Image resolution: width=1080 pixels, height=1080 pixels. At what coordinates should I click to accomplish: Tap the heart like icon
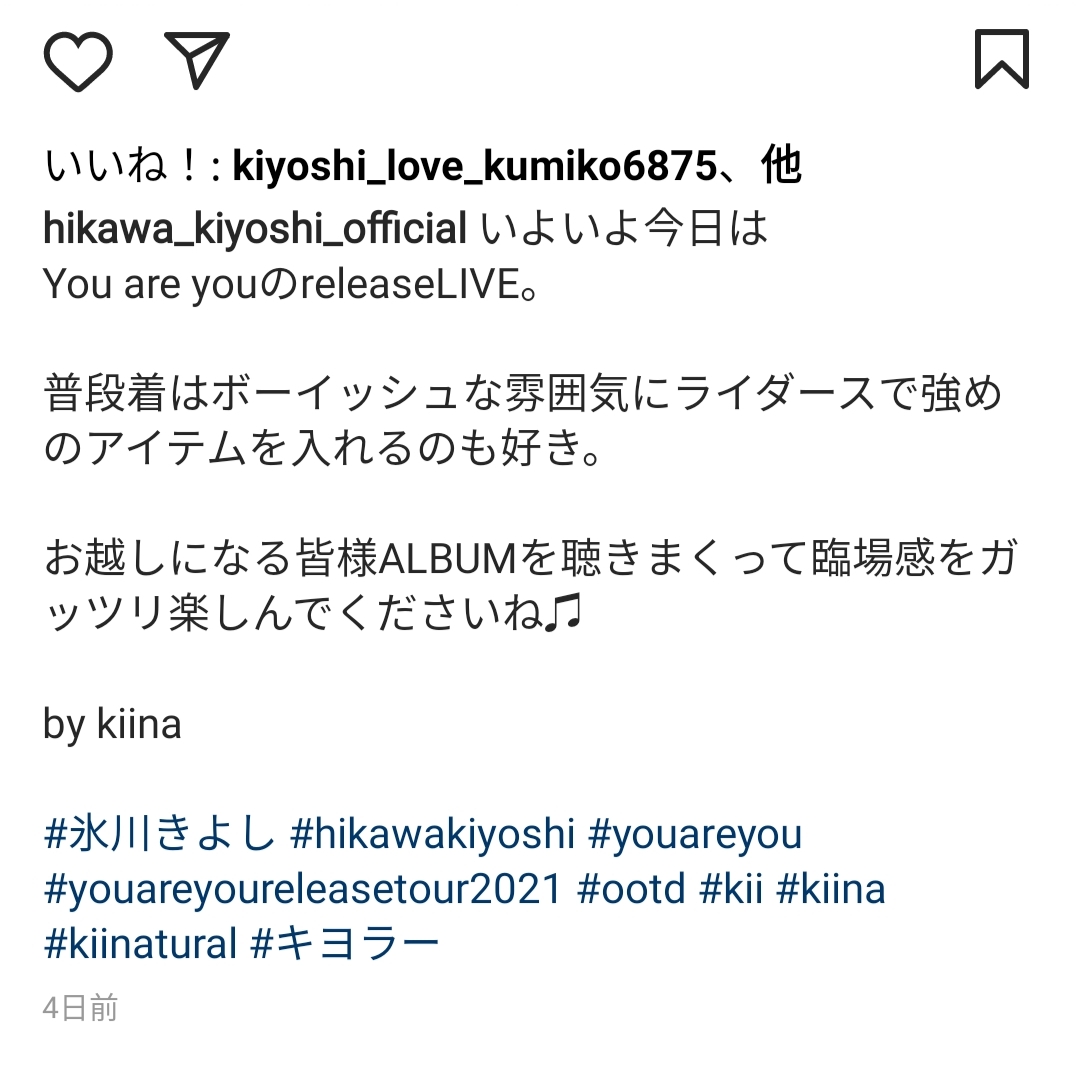(78, 61)
